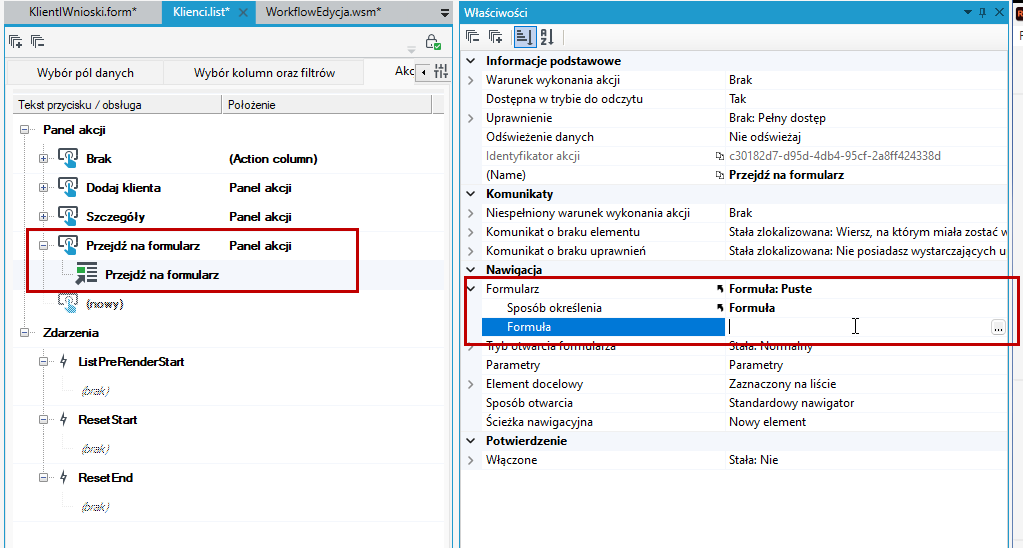This screenshot has width=1023, height=548.
Task: Click the copy icon beside the (Name) value
Action: (720, 175)
